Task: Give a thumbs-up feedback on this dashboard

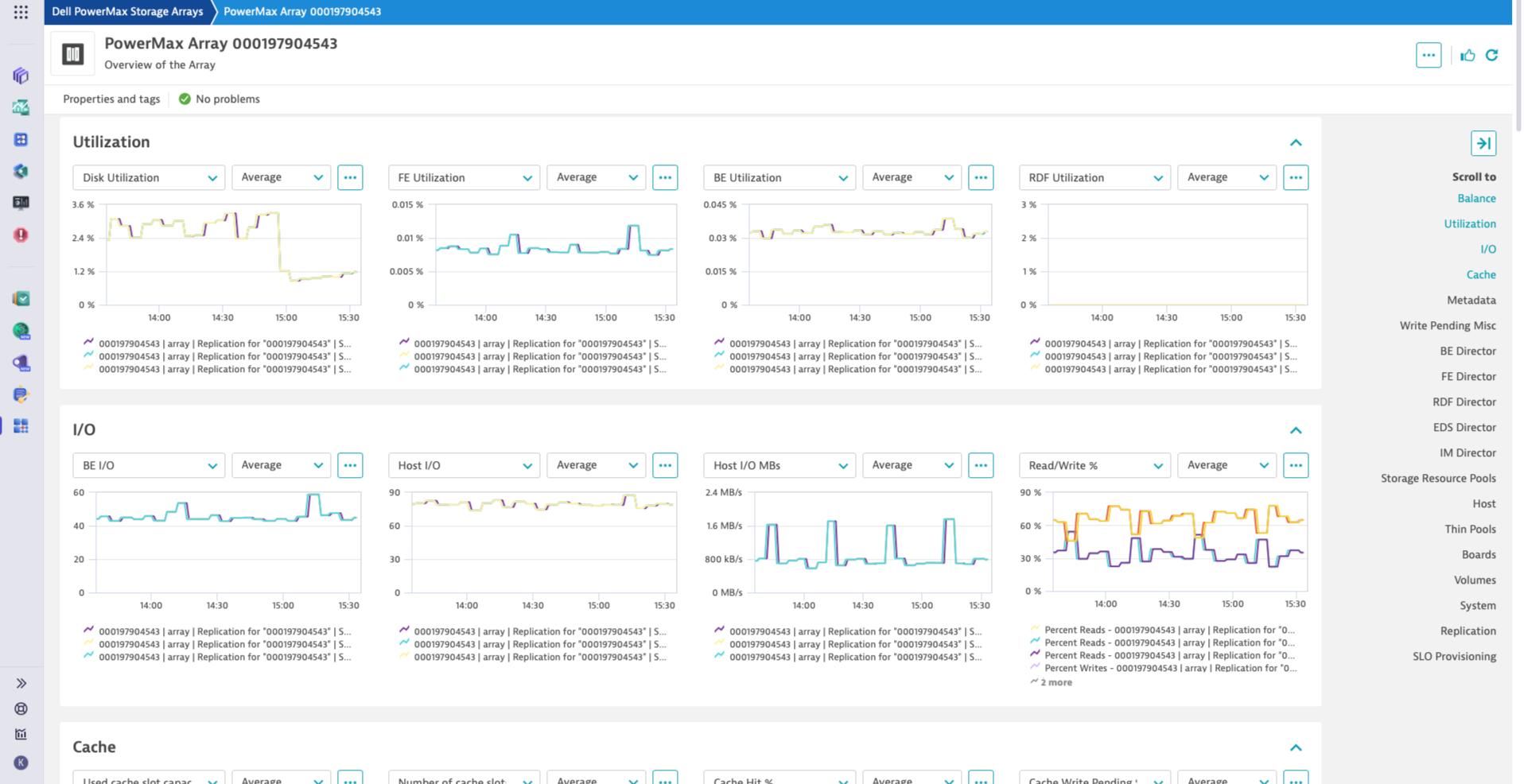Action: pyautogui.click(x=1468, y=55)
